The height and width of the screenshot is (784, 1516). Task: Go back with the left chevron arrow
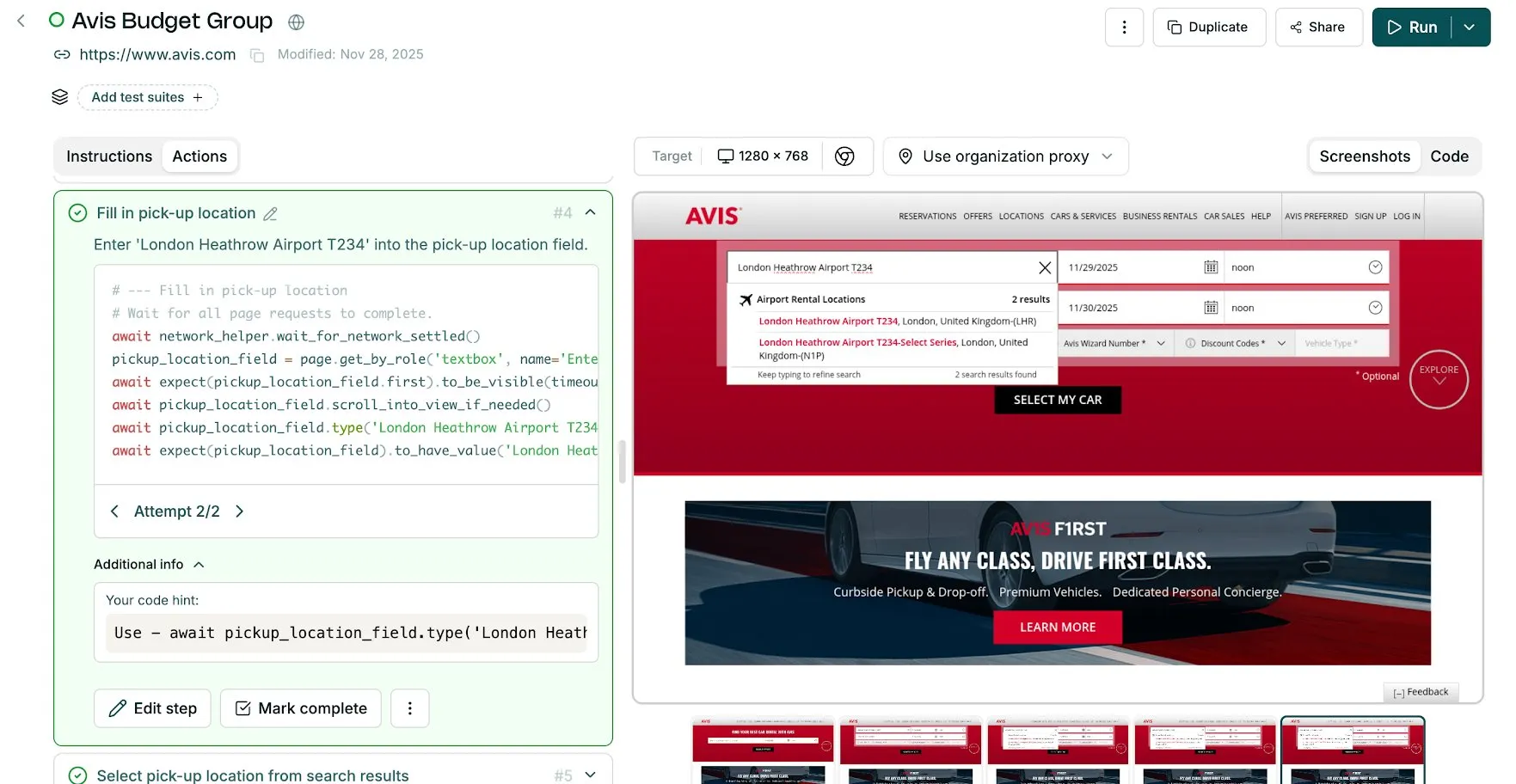[x=21, y=21]
